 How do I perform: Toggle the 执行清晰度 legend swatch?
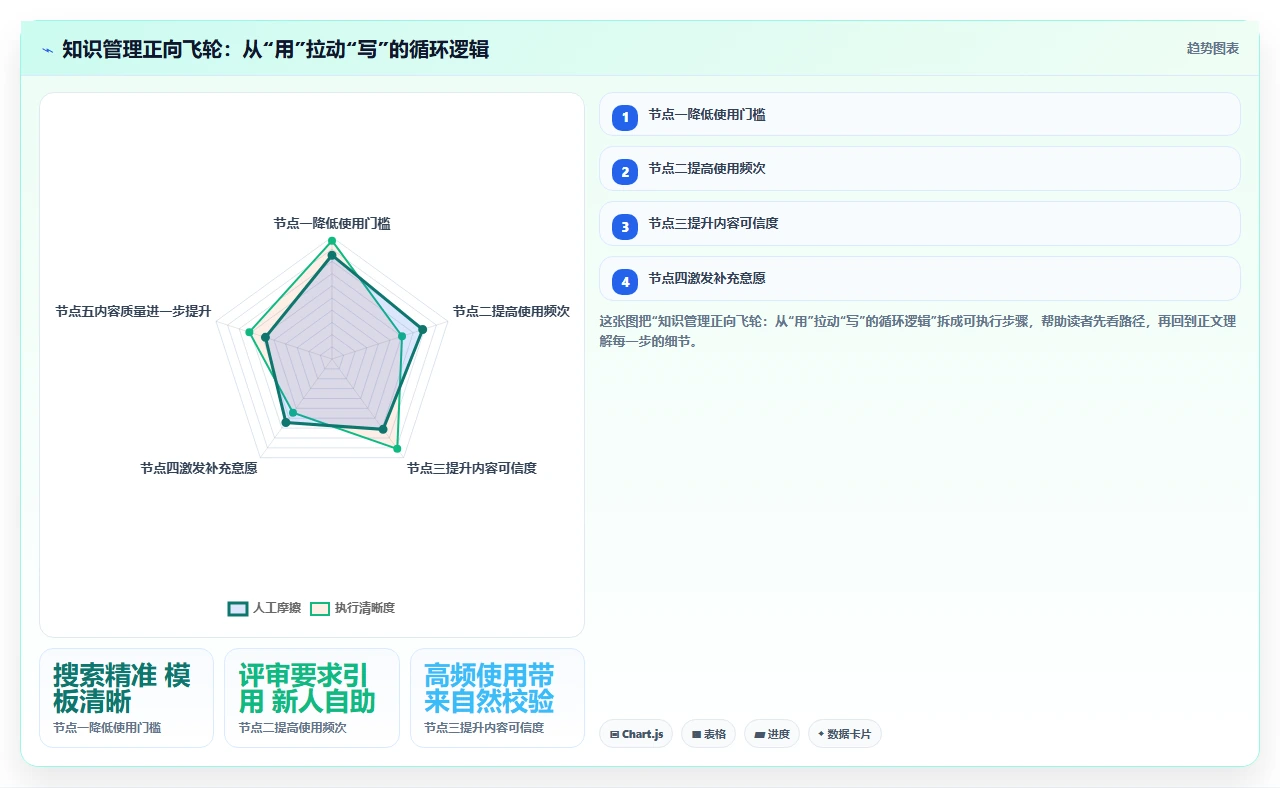(320, 608)
